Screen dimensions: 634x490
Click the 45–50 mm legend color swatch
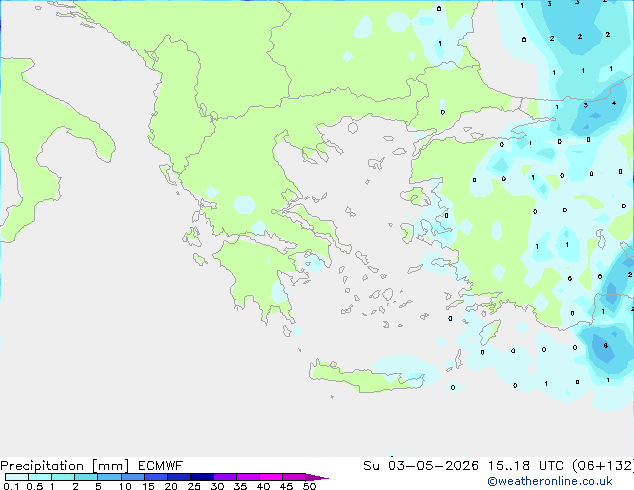[294, 477]
